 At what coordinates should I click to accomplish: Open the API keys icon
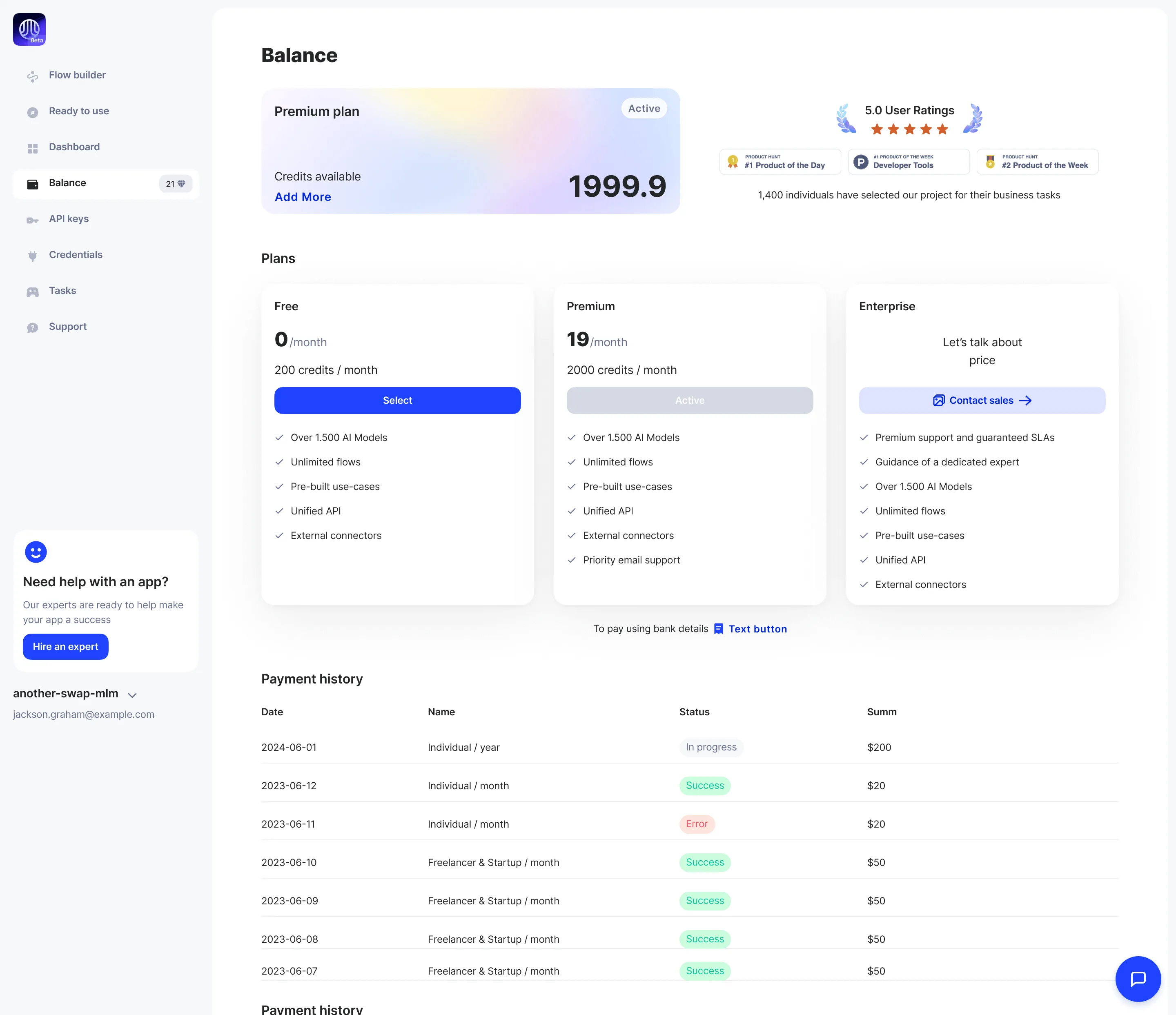coord(32,220)
